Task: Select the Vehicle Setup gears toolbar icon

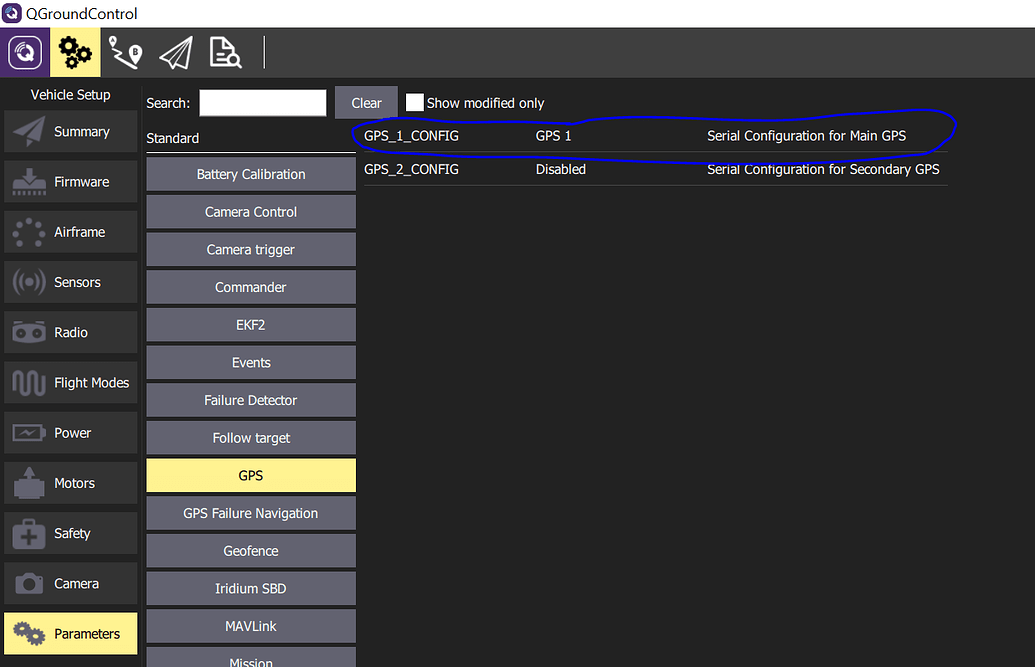Action: coord(75,52)
